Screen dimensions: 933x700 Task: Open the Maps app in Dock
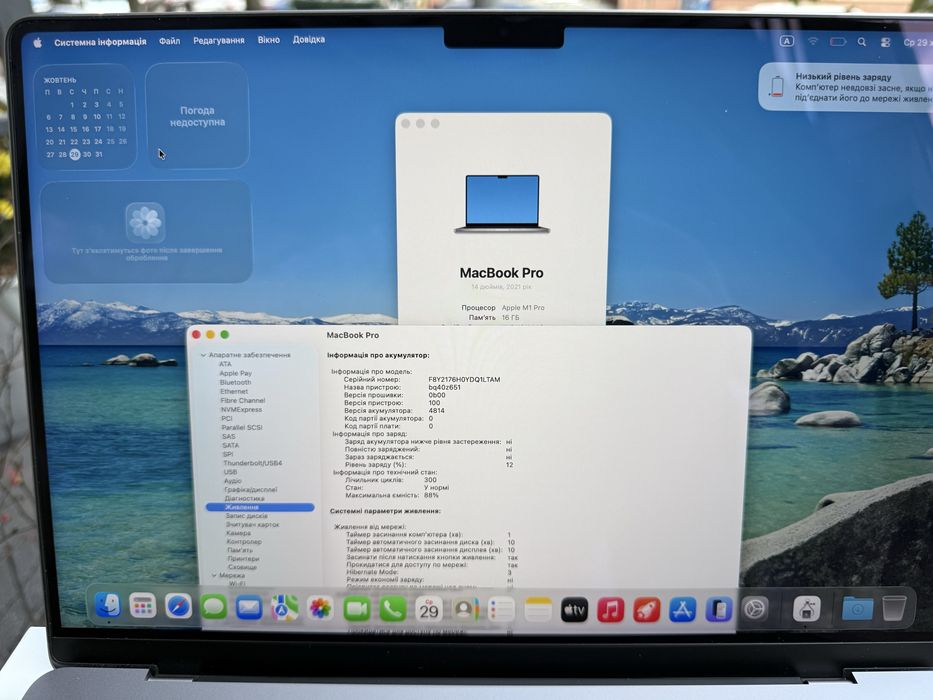tap(284, 608)
